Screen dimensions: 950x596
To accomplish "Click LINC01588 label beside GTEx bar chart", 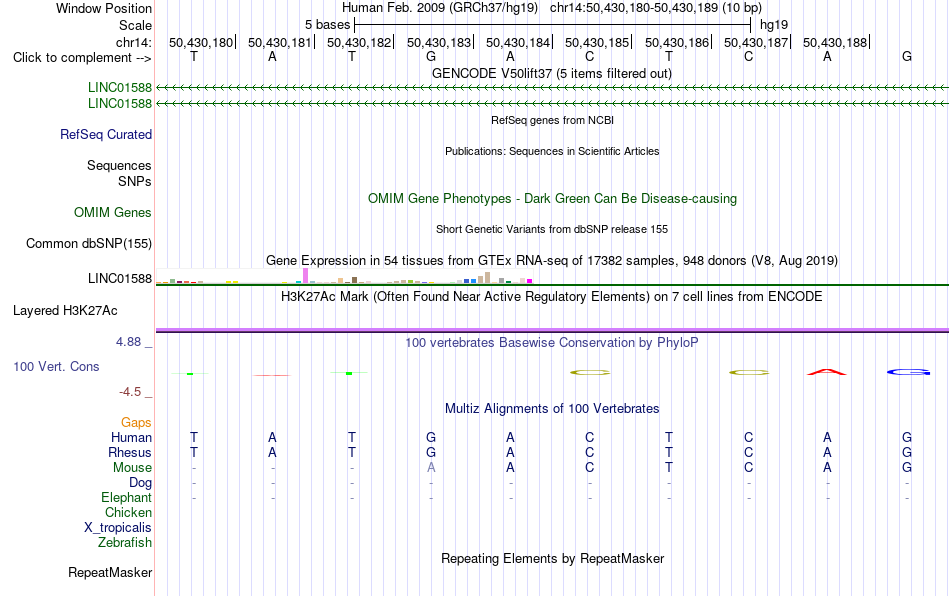I will pos(119,279).
